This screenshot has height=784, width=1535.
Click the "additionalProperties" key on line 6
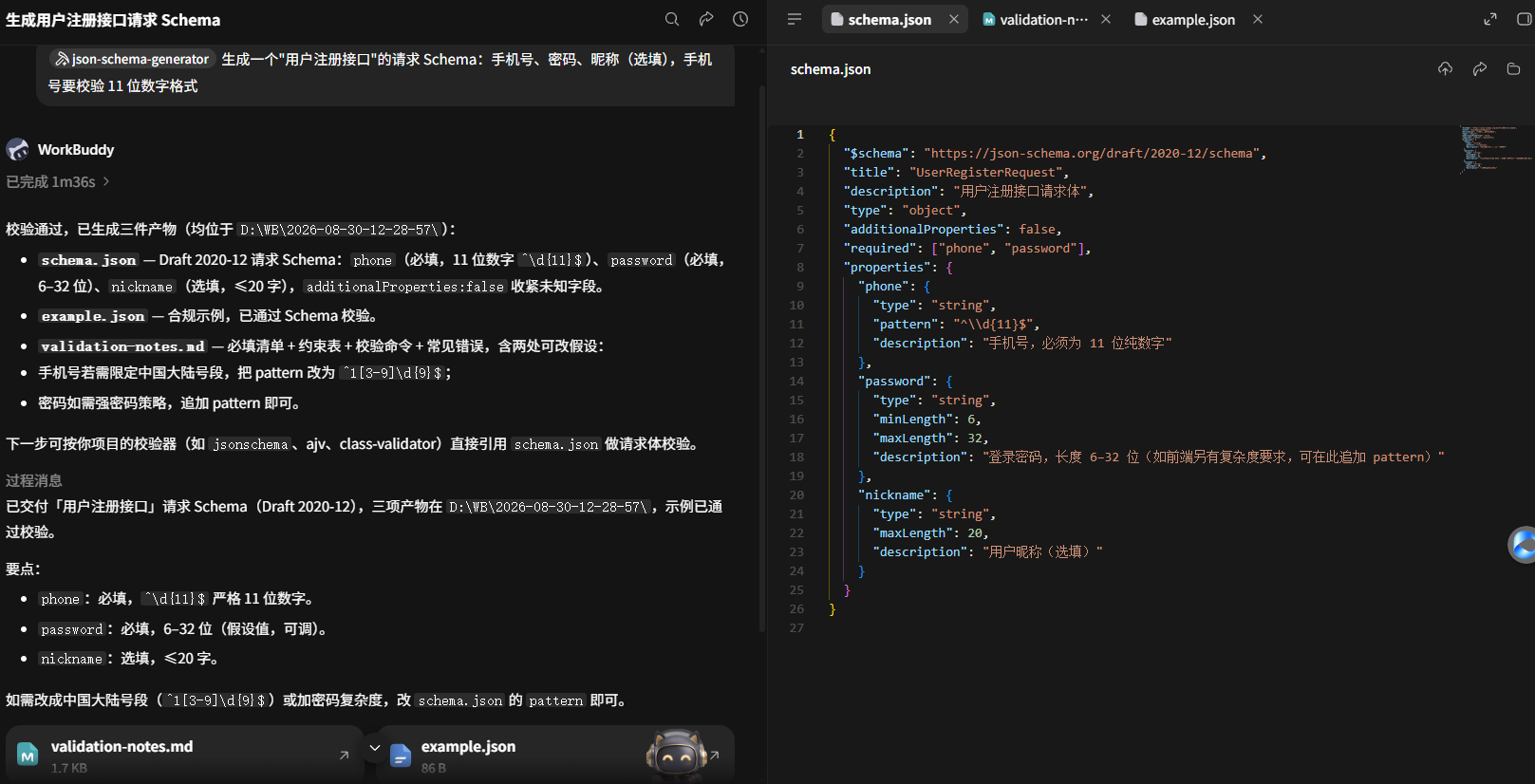coord(924,229)
